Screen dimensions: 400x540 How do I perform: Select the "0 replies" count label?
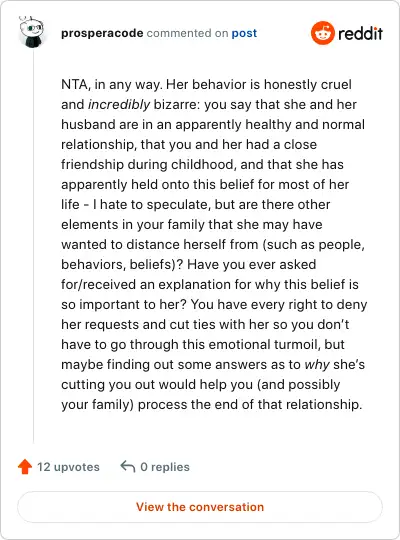tap(165, 467)
